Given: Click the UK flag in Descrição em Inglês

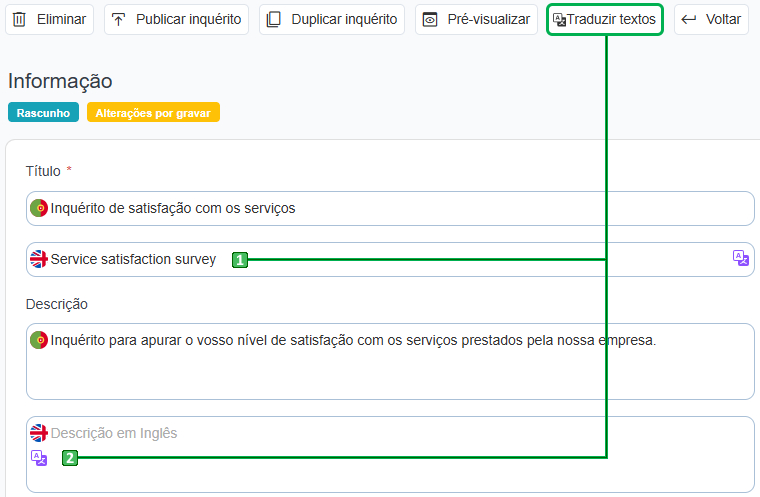Looking at the screenshot, I should pos(39,433).
